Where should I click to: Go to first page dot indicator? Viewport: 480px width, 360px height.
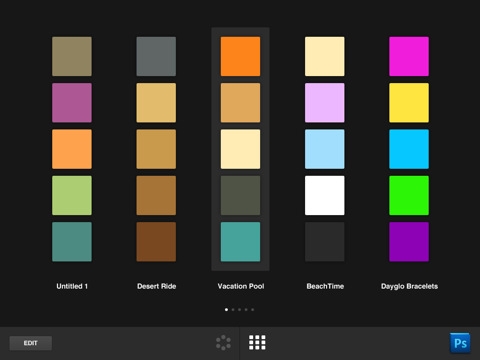pos(227,310)
